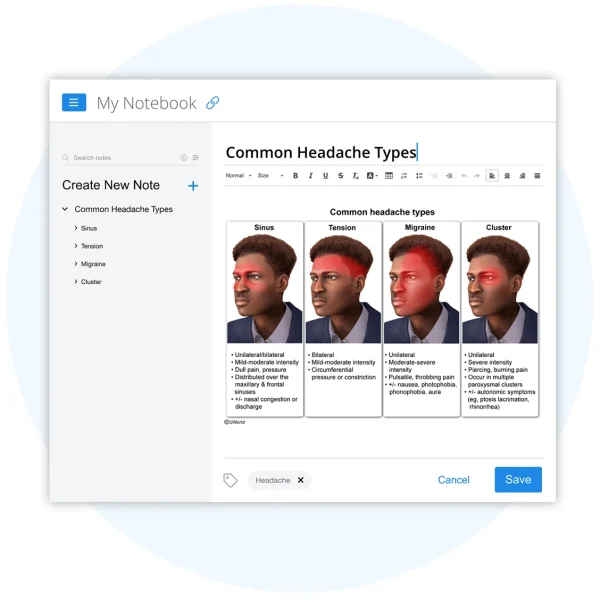
Task: Expand the Cluster note chevron
Action: (x=76, y=281)
